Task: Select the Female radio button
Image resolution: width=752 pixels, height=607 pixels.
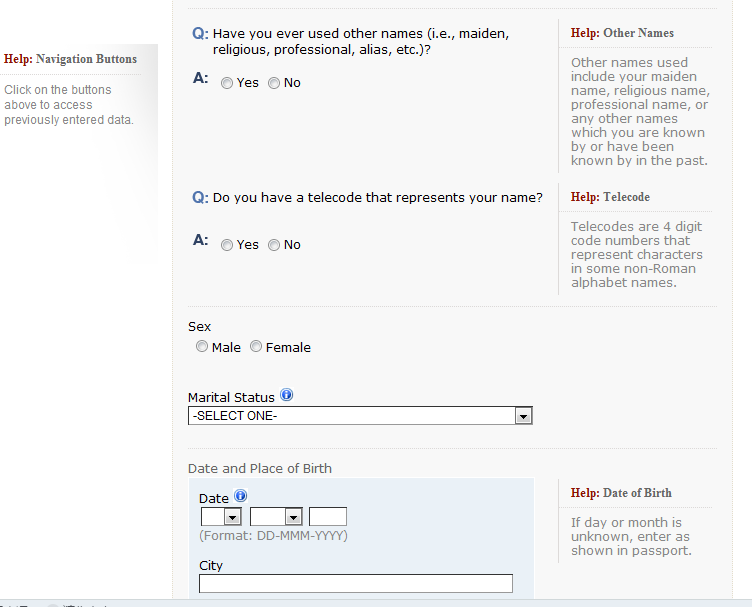Action: pyautogui.click(x=256, y=347)
